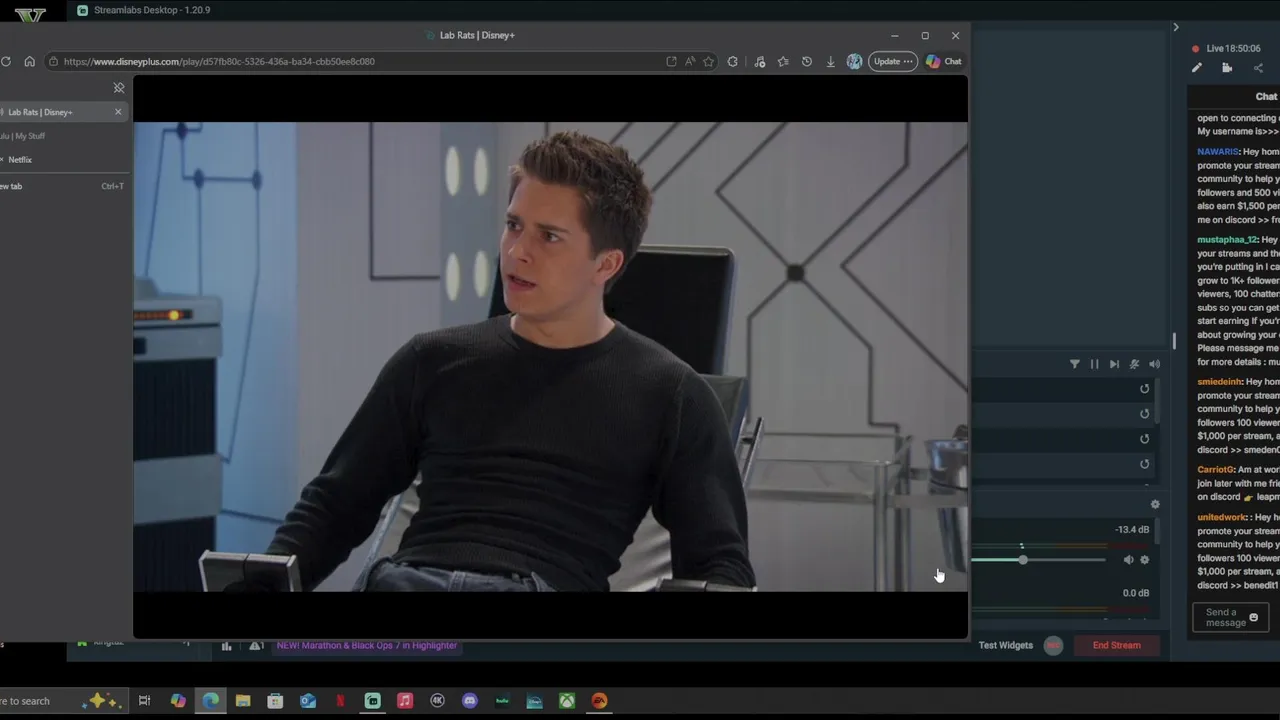The width and height of the screenshot is (1280, 720).
Task: Open browser Downloads arrow icon
Action: 830,61
